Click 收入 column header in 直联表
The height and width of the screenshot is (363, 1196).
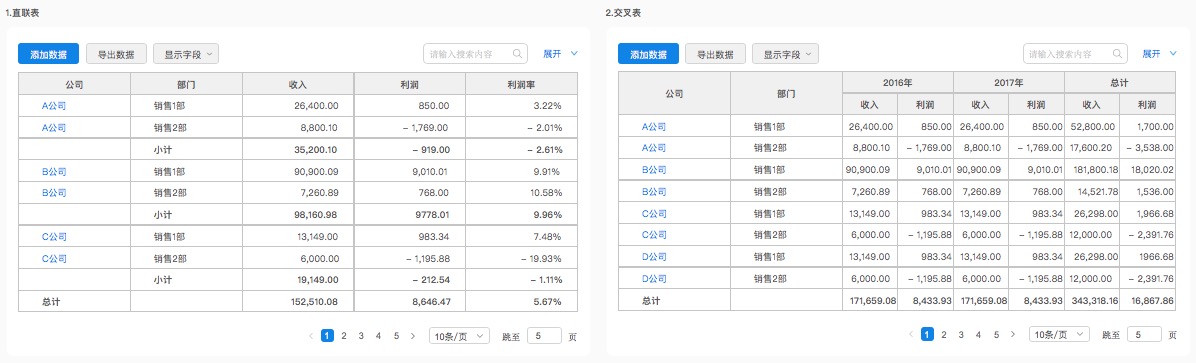coord(298,84)
